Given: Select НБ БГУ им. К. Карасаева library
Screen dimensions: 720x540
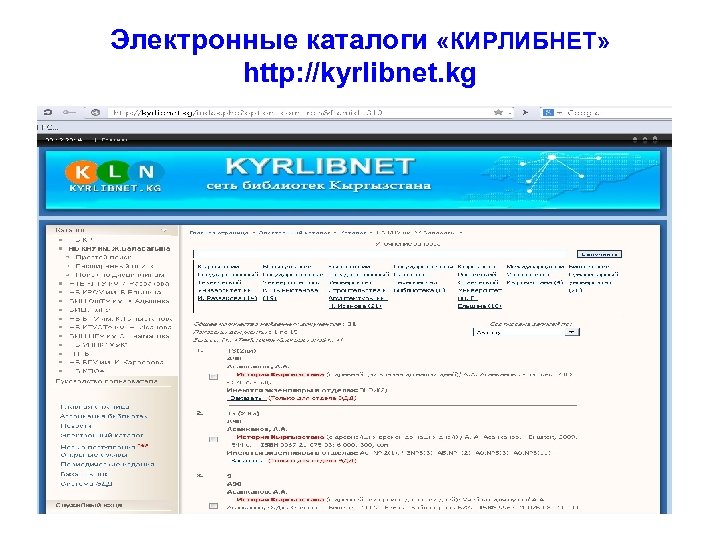Looking at the screenshot, I should point(116,362).
